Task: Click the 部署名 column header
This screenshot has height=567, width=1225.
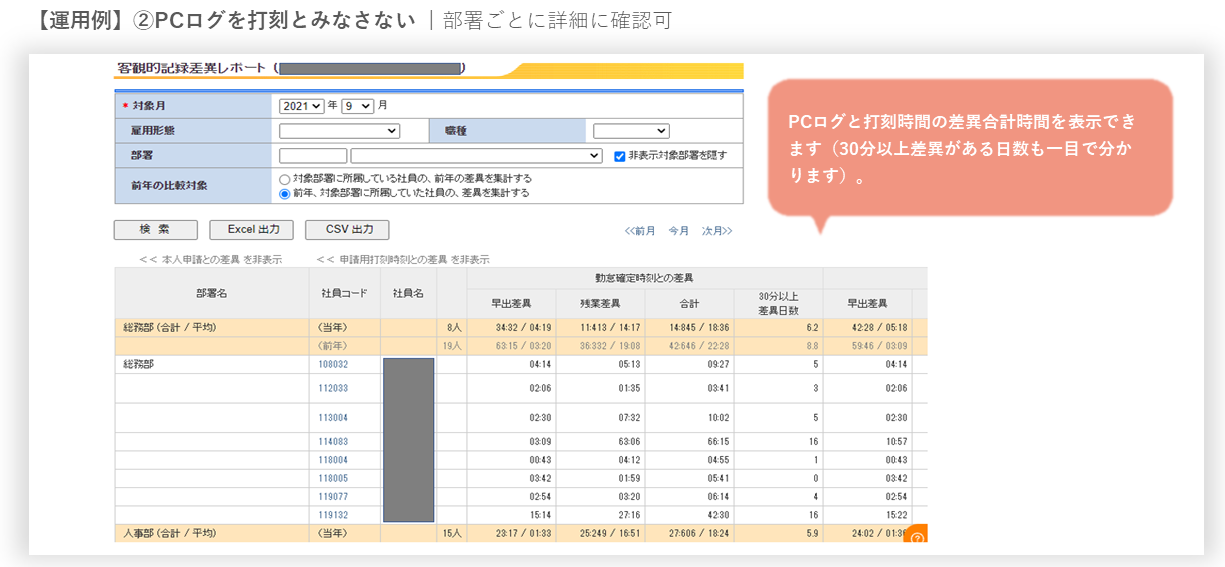Action: [x=212, y=293]
